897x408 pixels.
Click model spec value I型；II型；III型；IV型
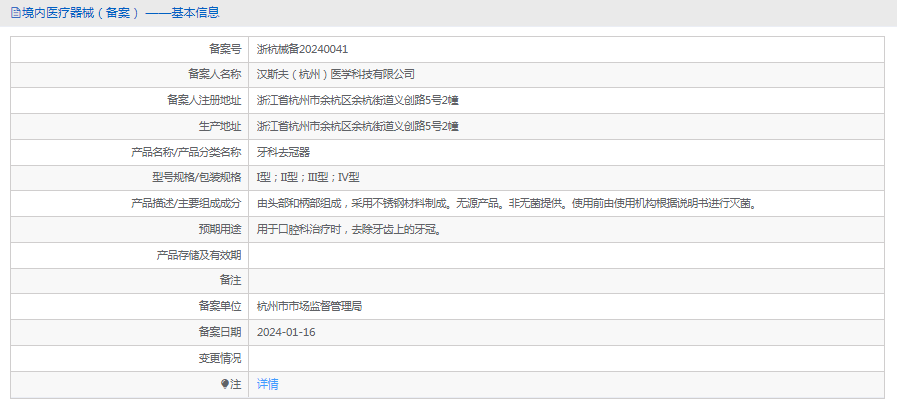[308, 178]
